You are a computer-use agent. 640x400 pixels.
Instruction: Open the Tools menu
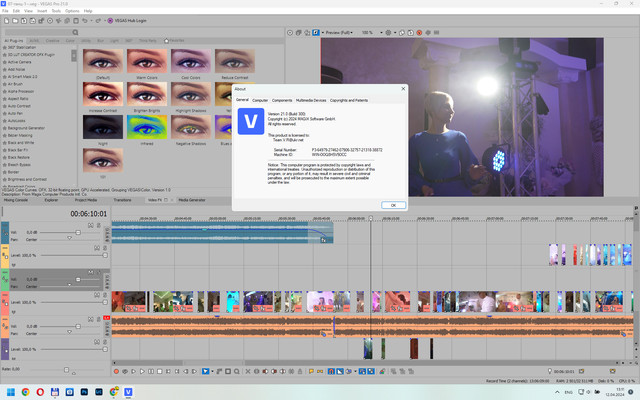(x=56, y=11)
